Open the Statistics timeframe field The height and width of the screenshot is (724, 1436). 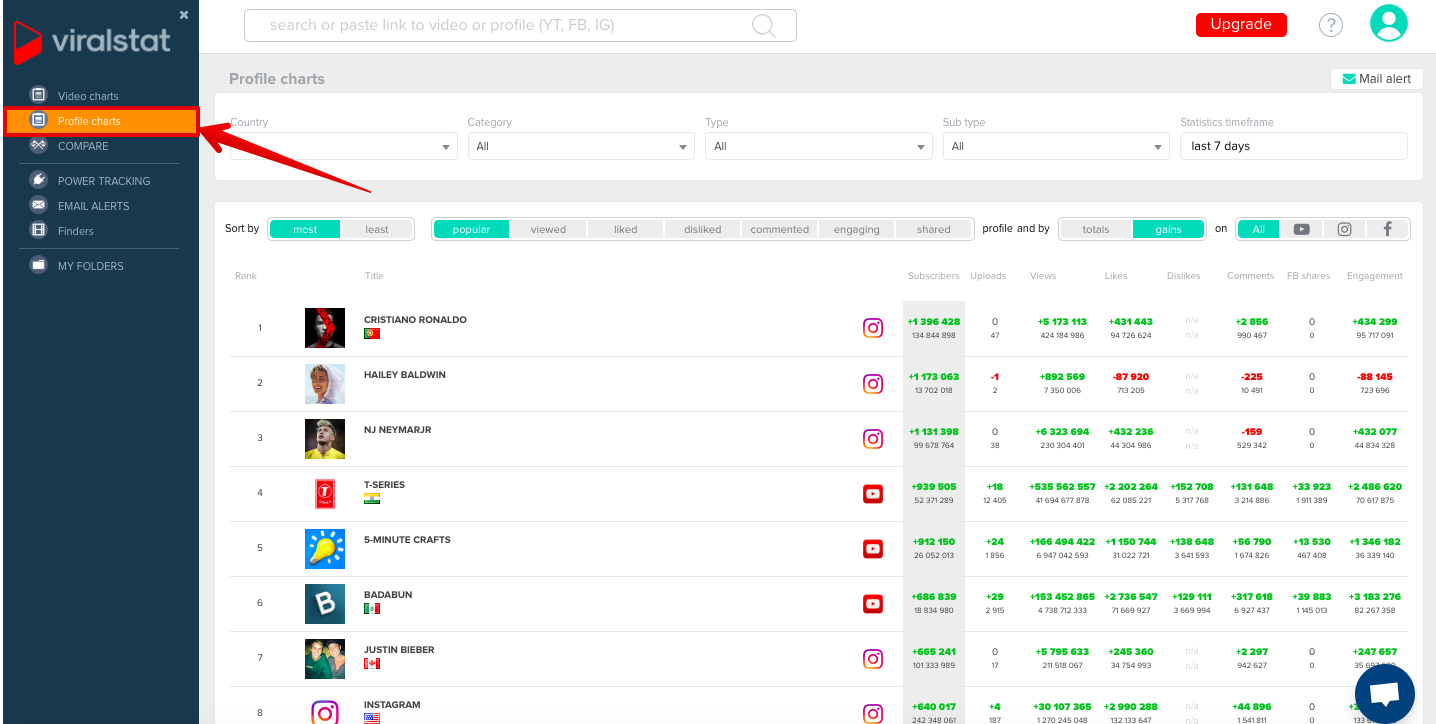pyautogui.click(x=1294, y=146)
